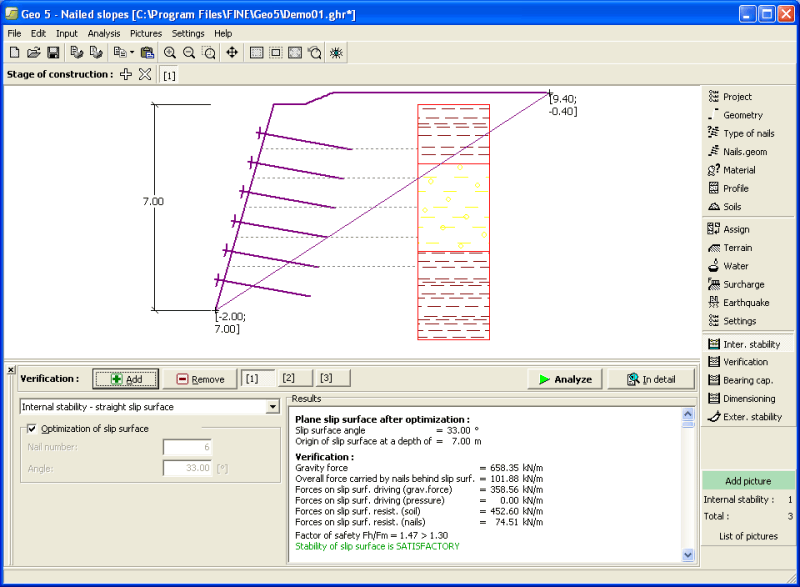The width and height of the screenshot is (800, 587).
Task: Open the File menu
Action: click(x=14, y=34)
